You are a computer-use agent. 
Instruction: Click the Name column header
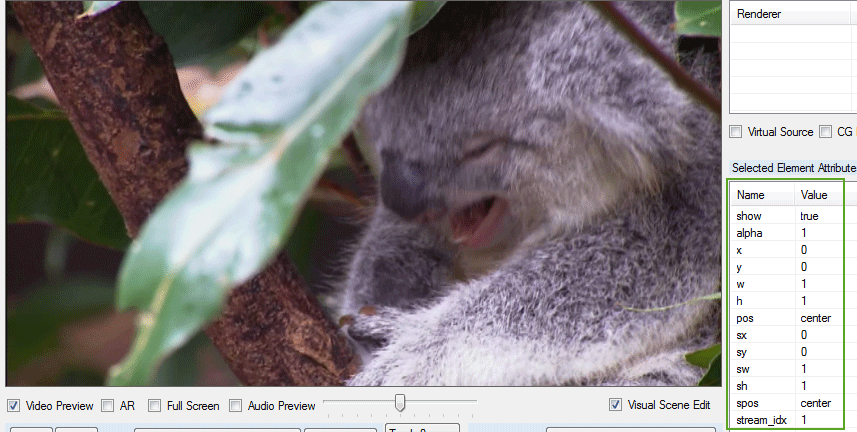pyautogui.click(x=762, y=195)
